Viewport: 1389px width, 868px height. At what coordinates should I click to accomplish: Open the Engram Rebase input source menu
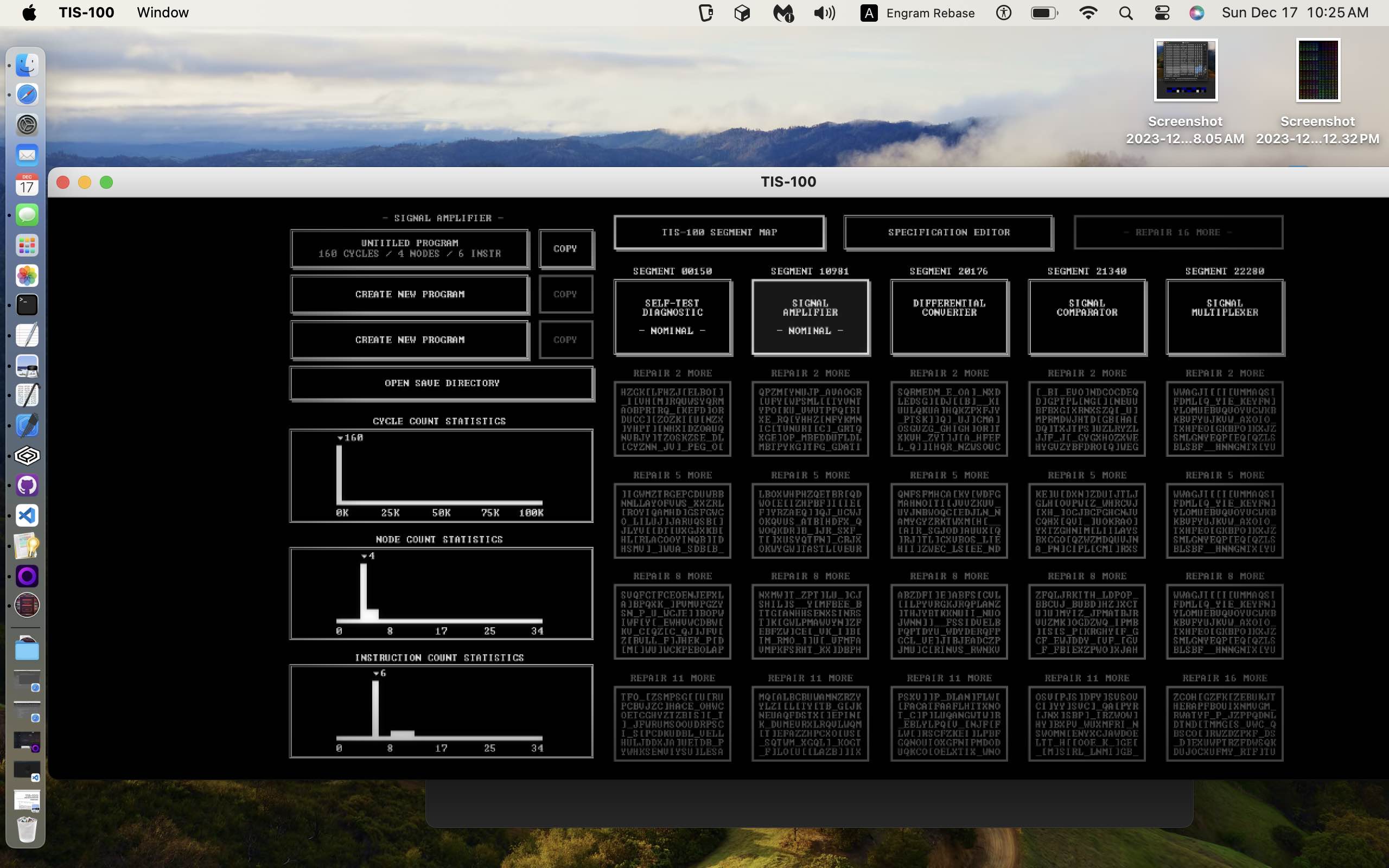coord(917,12)
